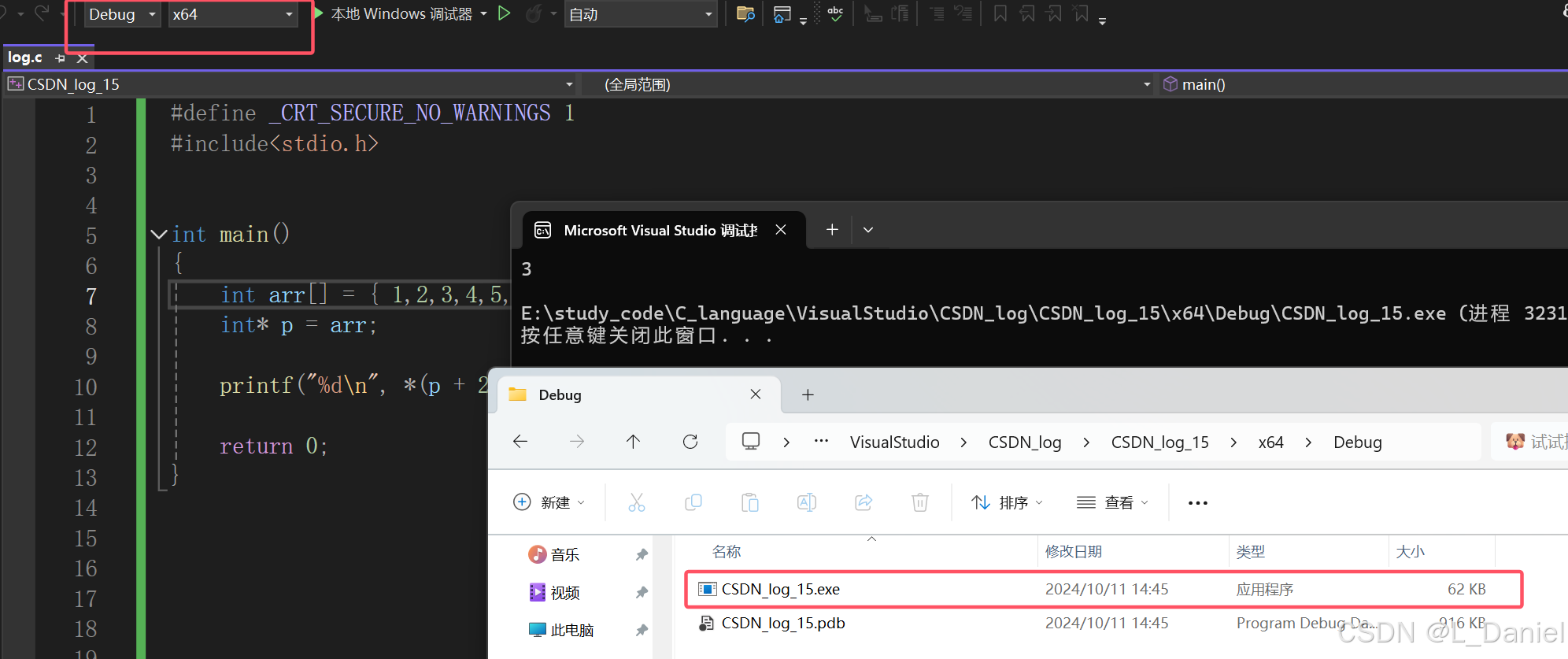1568x659 pixels.
Task: Open the more options ellipsis in Explorer
Action: tap(1198, 503)
